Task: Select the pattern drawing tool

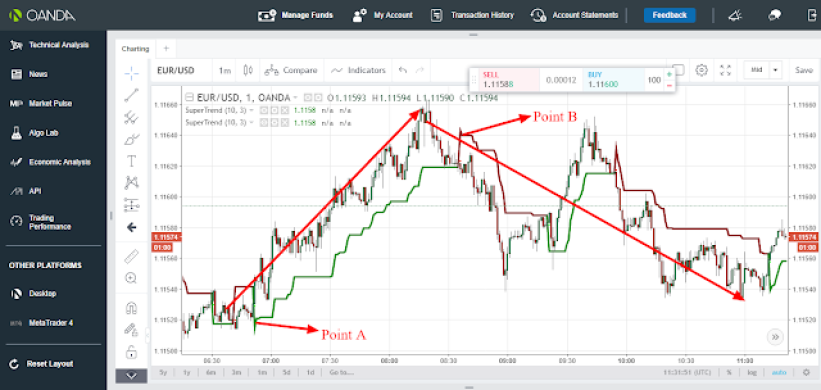Action: pyautogui.click(x=131, y=183)
